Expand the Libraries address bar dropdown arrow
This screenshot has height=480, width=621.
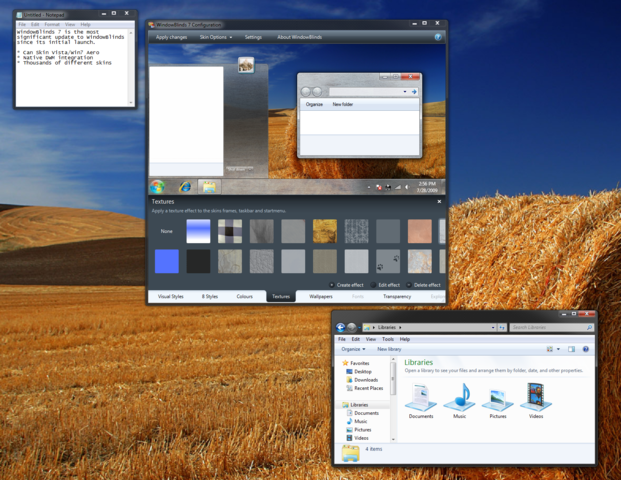[493, 328]
